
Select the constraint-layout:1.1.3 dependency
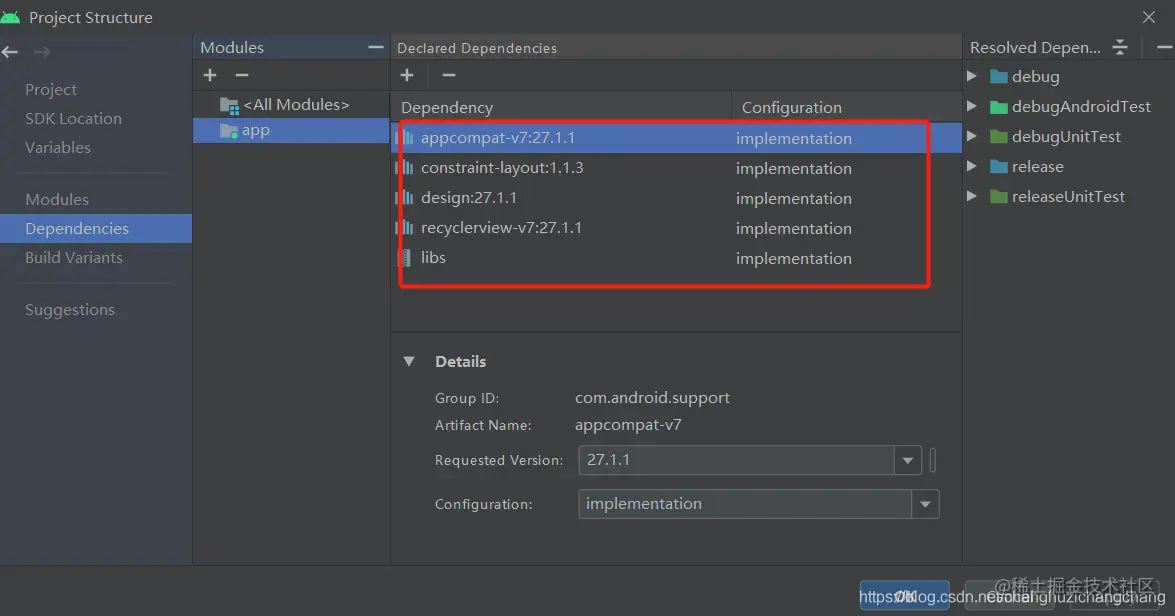click(x=676, y=168)
